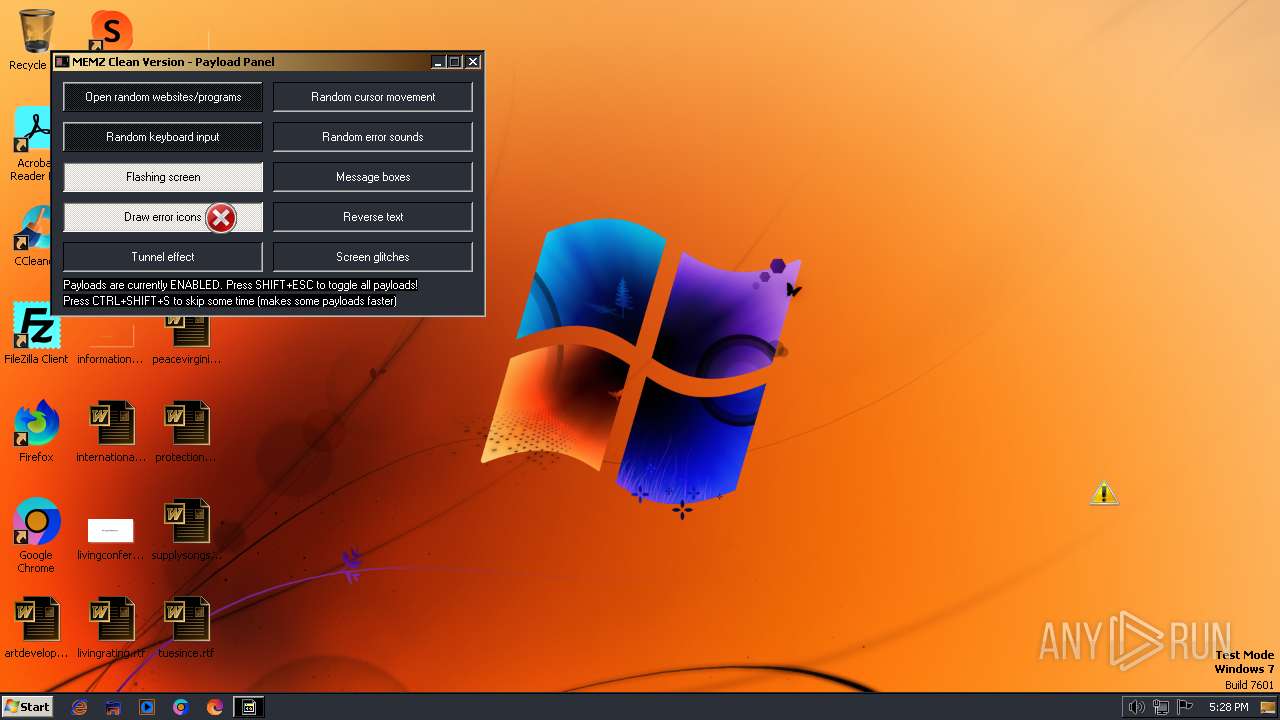Enable the Screen glitches payload
Screen dimensions: 1280x720
[x=373, y=257]
